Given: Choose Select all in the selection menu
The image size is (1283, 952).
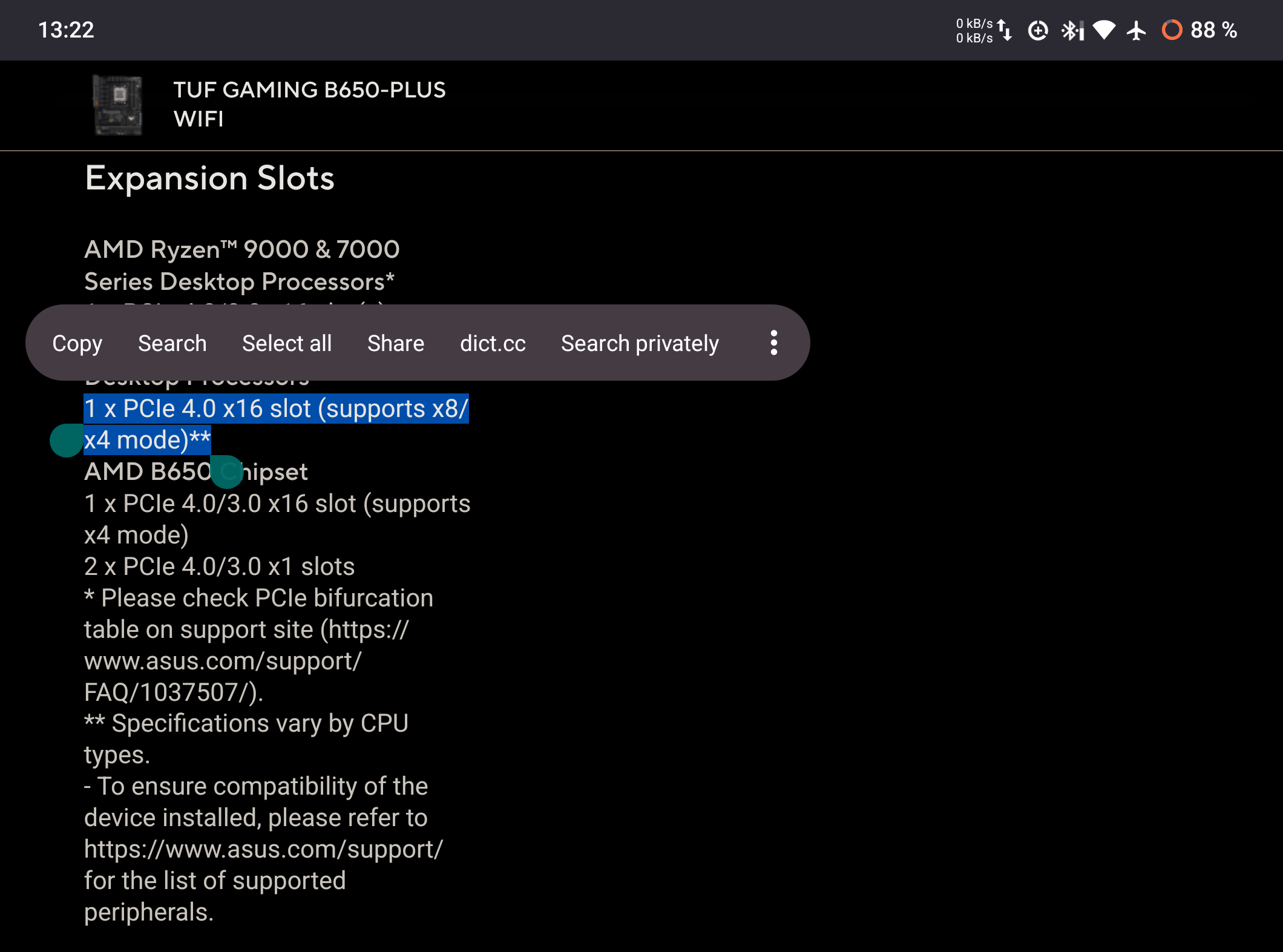Looking at the screenshot, I should (x=287, y=343).
